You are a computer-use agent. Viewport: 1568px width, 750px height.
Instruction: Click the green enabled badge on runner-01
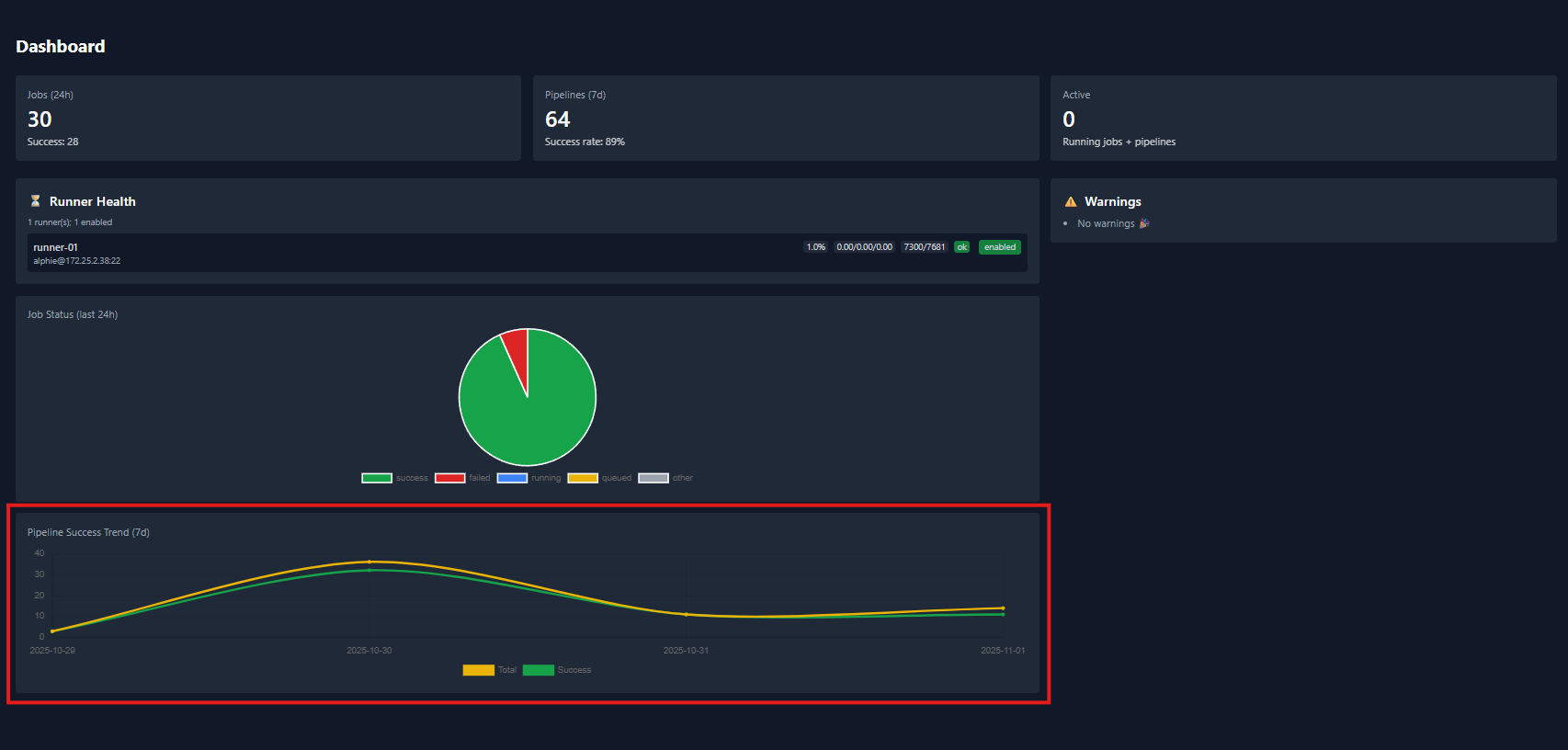coord(1000,247)
